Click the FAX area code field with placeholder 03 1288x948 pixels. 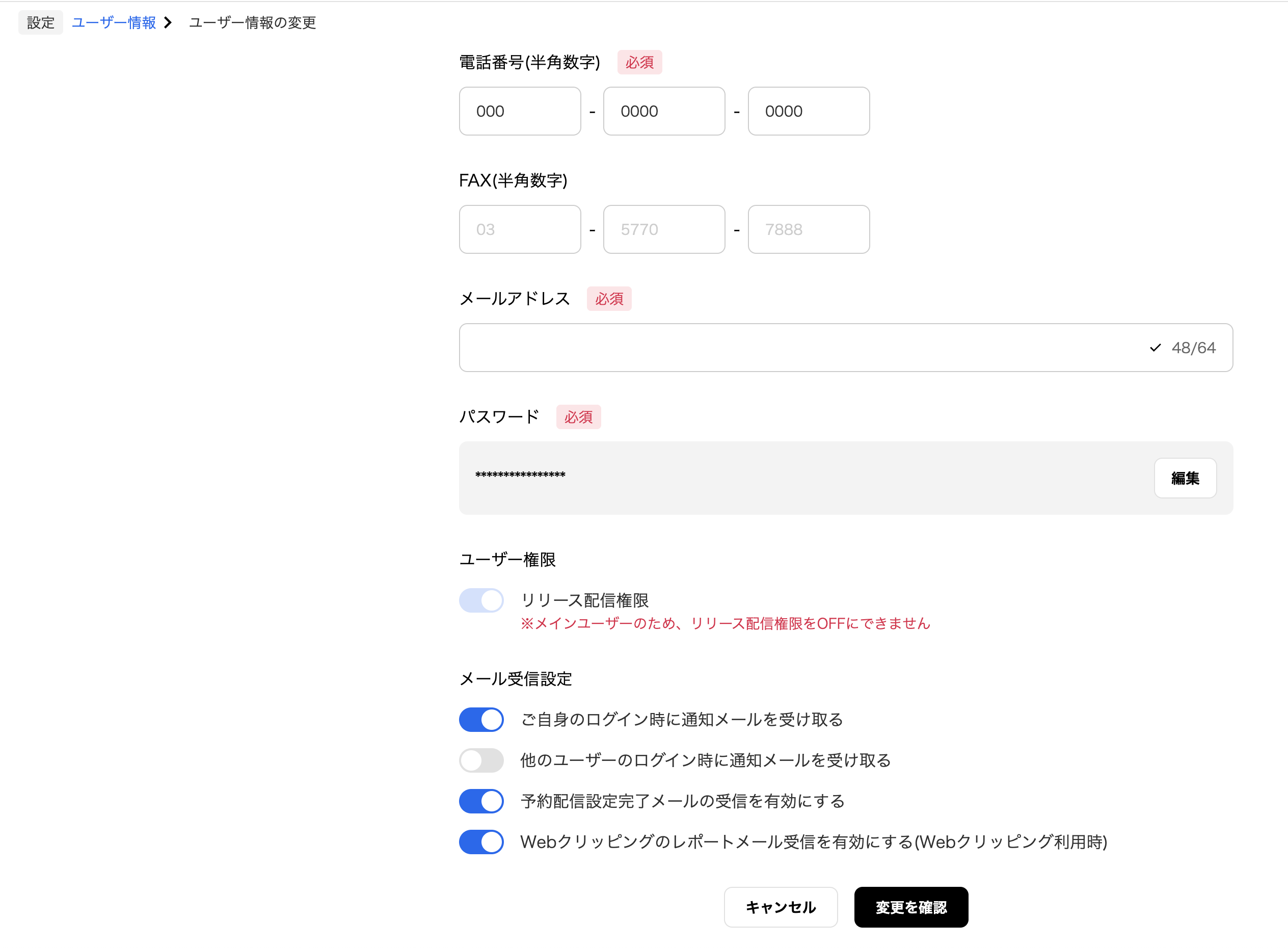(520, 229)
